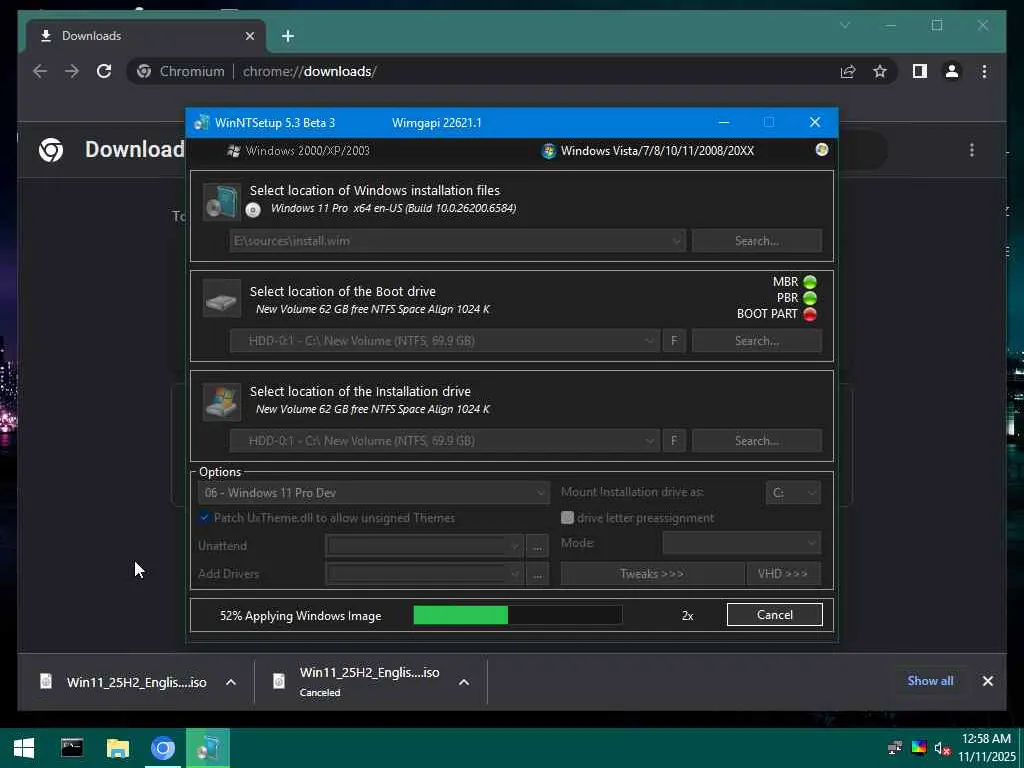This screenshot has width=1024, height=768.
Task: Toggle Chromium side panel icon
Action: (920, 71)
